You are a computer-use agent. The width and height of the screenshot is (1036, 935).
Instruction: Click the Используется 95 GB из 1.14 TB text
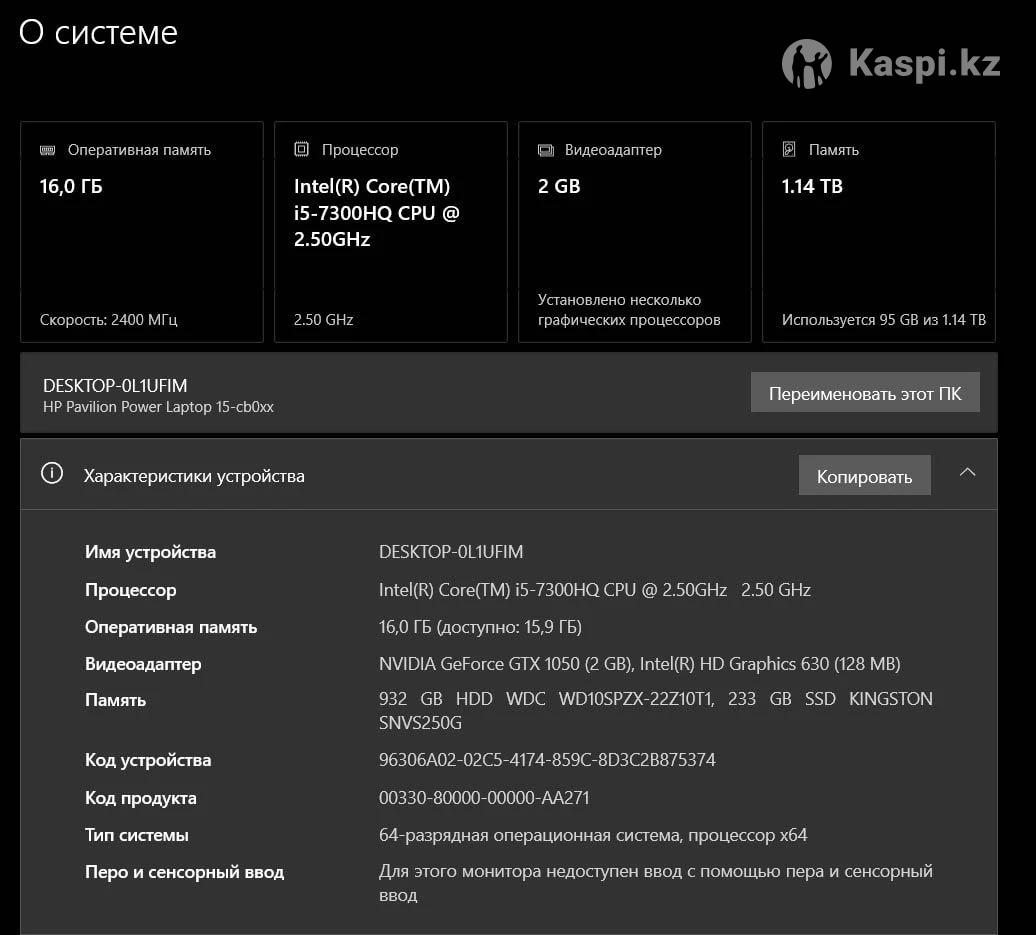click(883, 320)
